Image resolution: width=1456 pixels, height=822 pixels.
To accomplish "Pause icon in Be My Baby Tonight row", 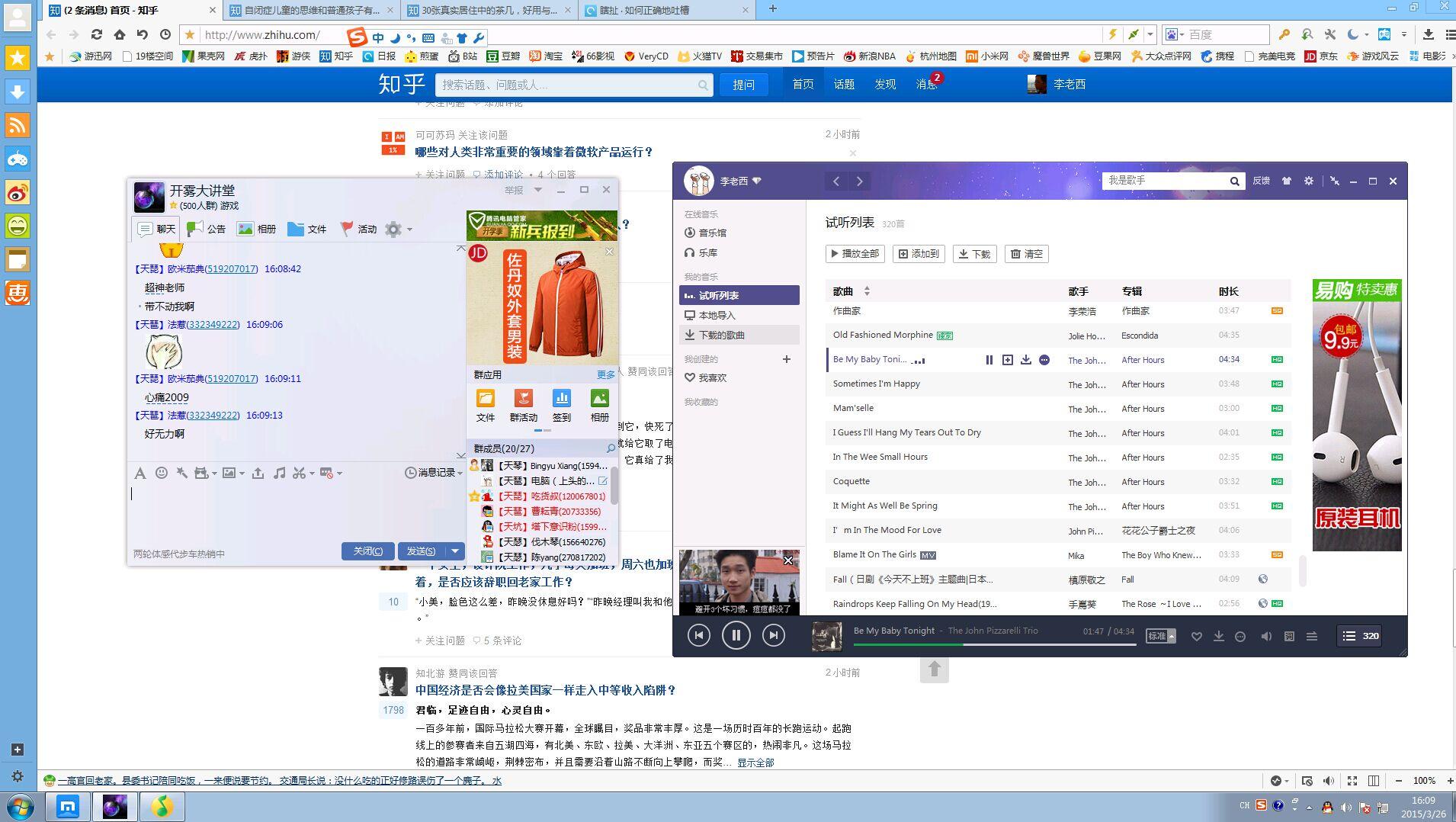I will point(989,360).
